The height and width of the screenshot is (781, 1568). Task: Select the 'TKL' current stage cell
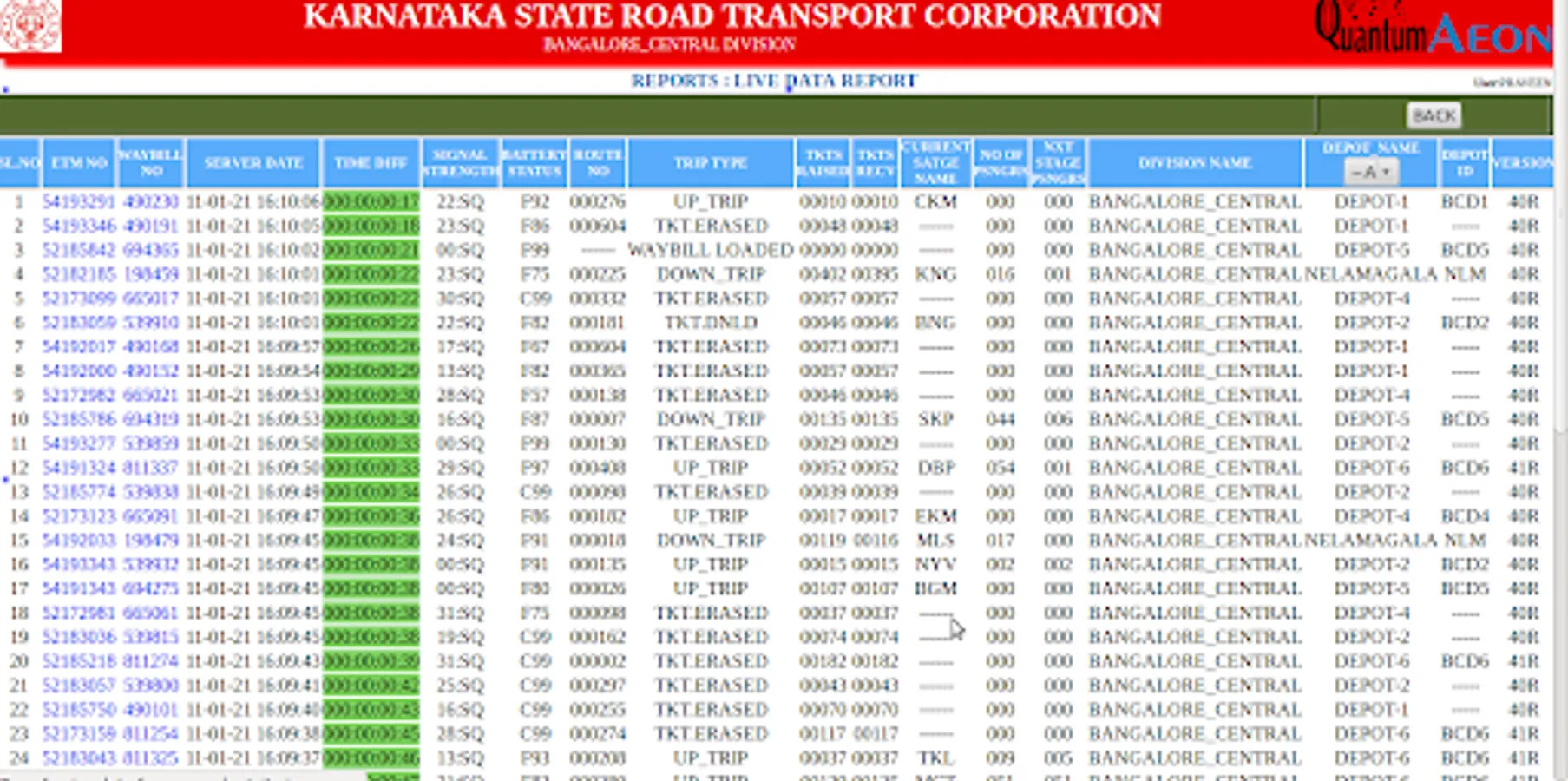tap(935, 758)
